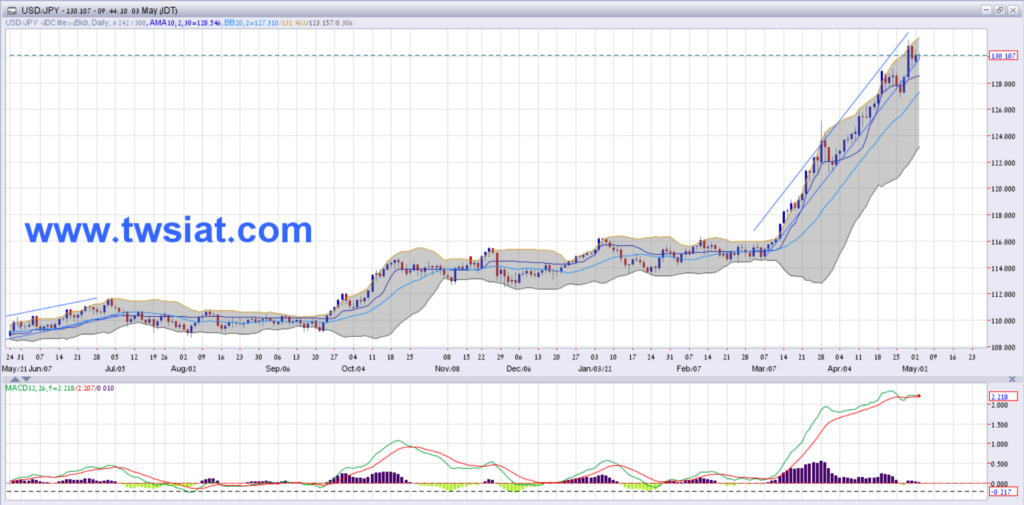The height and width of the screenshot is (505, 1024).
Task: Select the MACD12,26,9 legend label
Action: (x=59, y=388)
